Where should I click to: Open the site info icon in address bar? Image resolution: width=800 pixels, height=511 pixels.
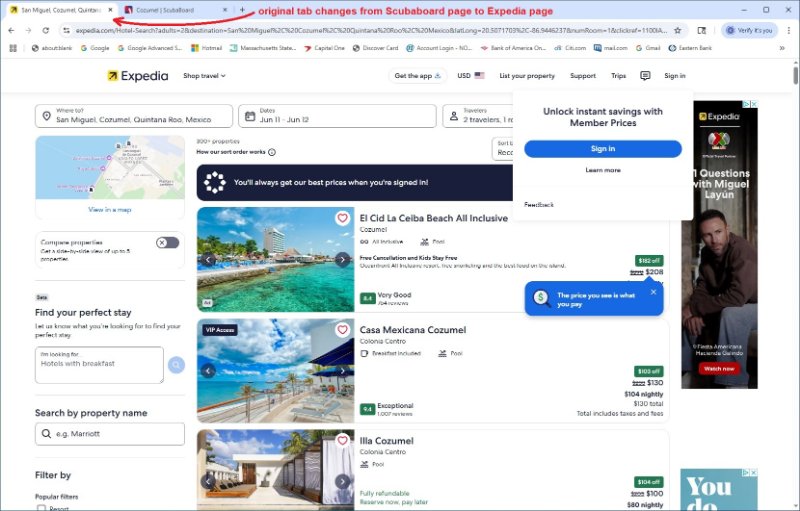(x=66, y=31)
